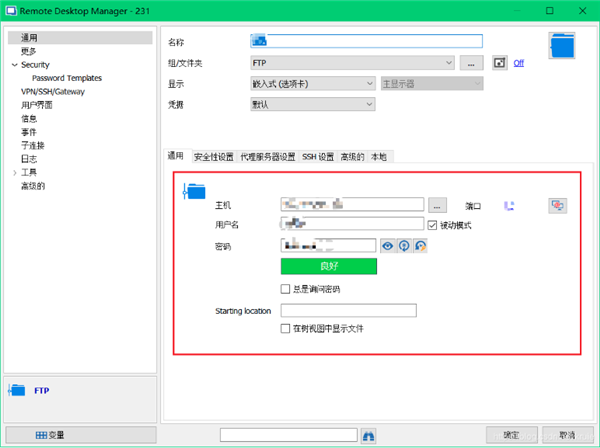This screenshot has width=600, height=448.
Task: Switch to the 本地 tab
Action: tap(379, 157)
